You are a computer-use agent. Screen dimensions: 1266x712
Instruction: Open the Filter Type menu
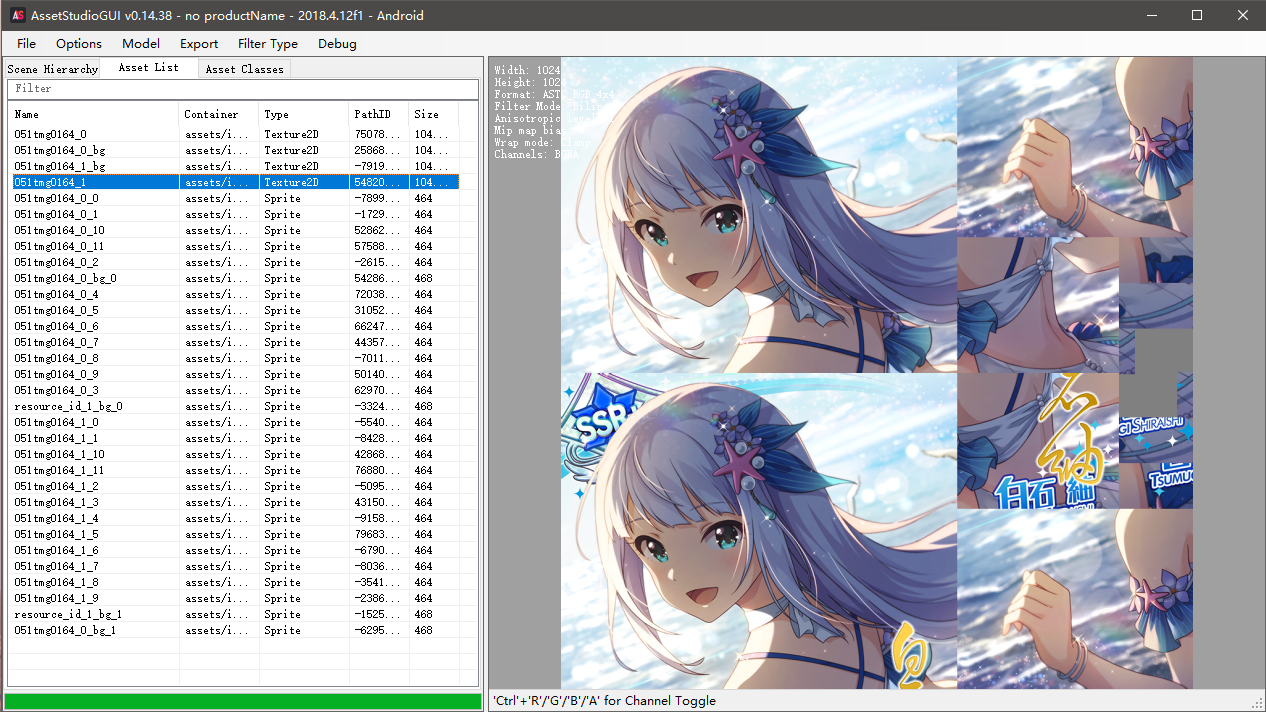coord(268,43)
